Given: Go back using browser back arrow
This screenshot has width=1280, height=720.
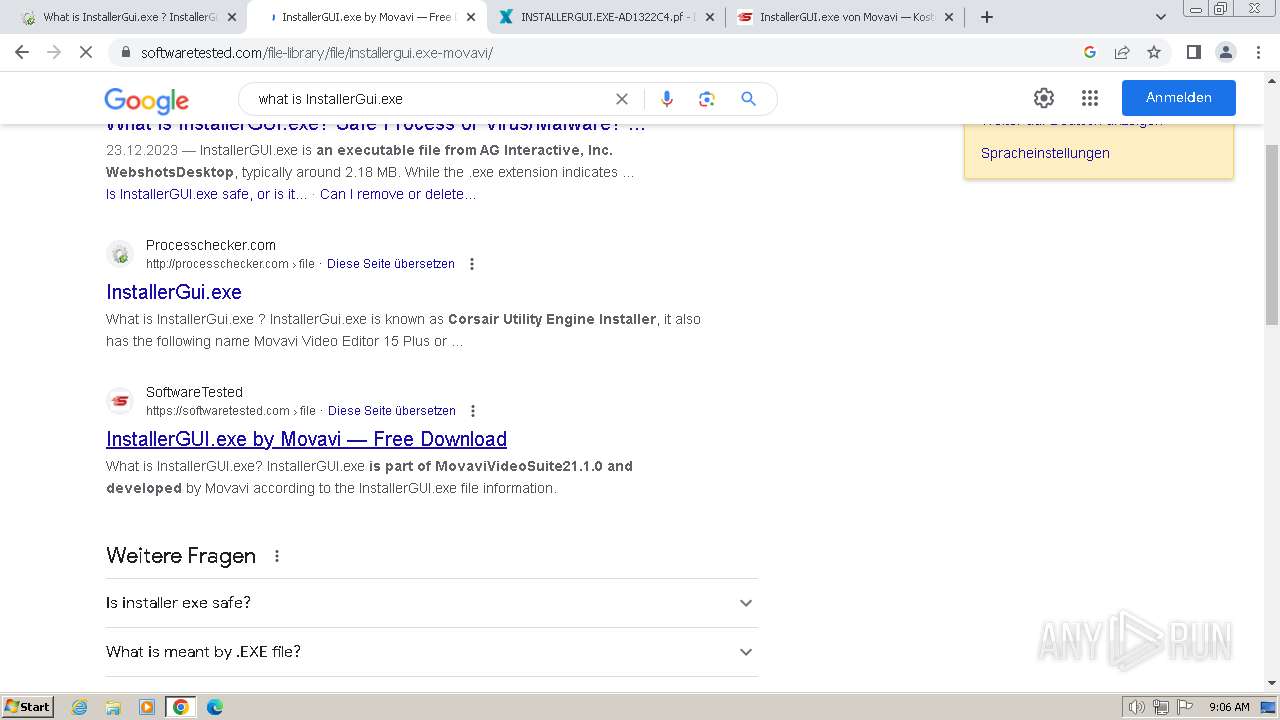Looking at the screenshot, I should [22, 52].
